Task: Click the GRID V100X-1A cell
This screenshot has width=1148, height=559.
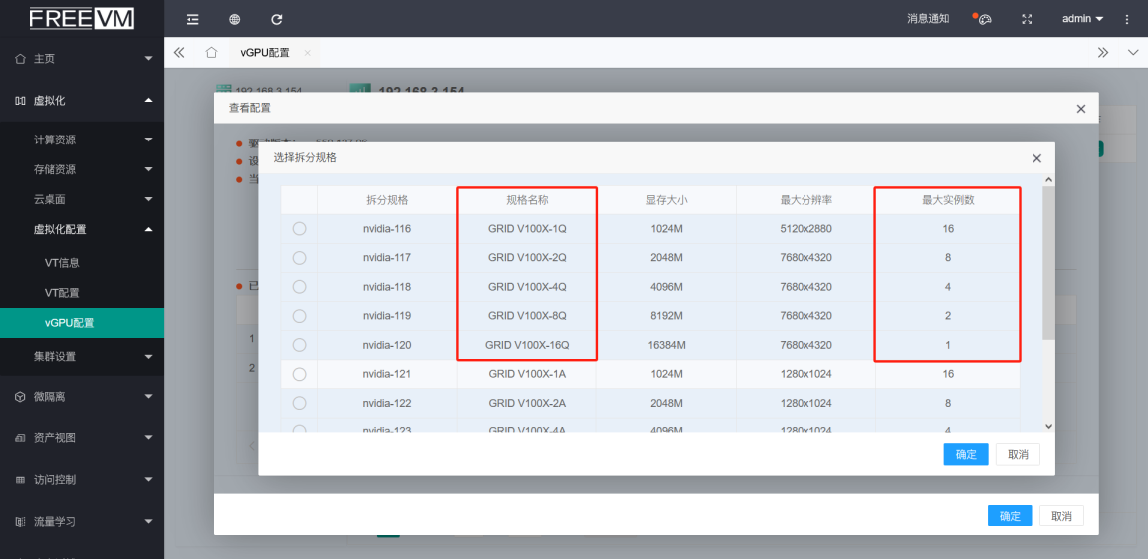Action: click(527, 374)
